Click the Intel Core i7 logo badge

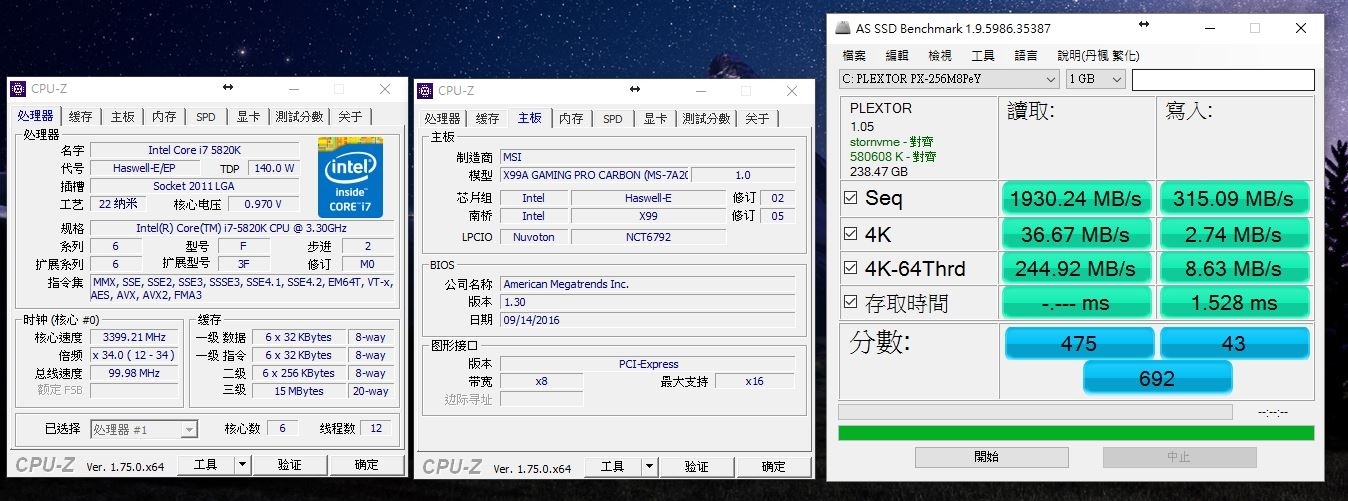tap(350, 177)
